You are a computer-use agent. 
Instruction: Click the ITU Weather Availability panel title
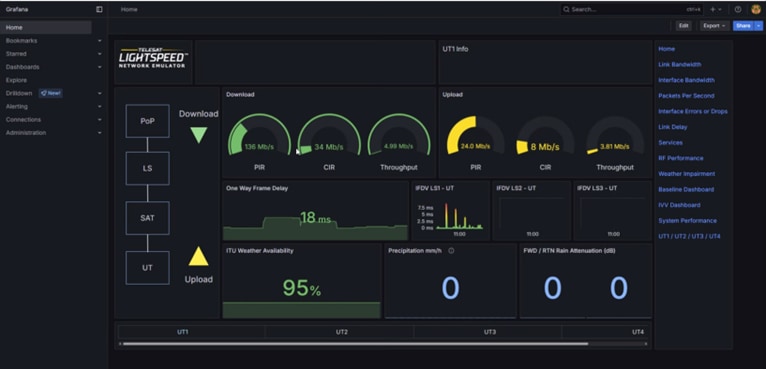[x=259, y=251]
